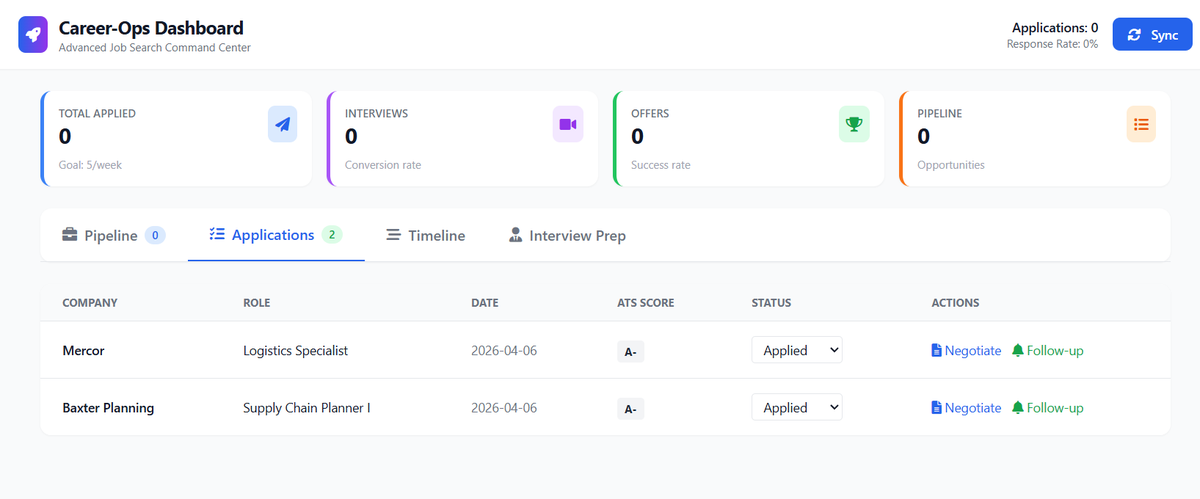Click the Pipeline tab count badge 0
Screen dimensions: 1200x499
155,236
